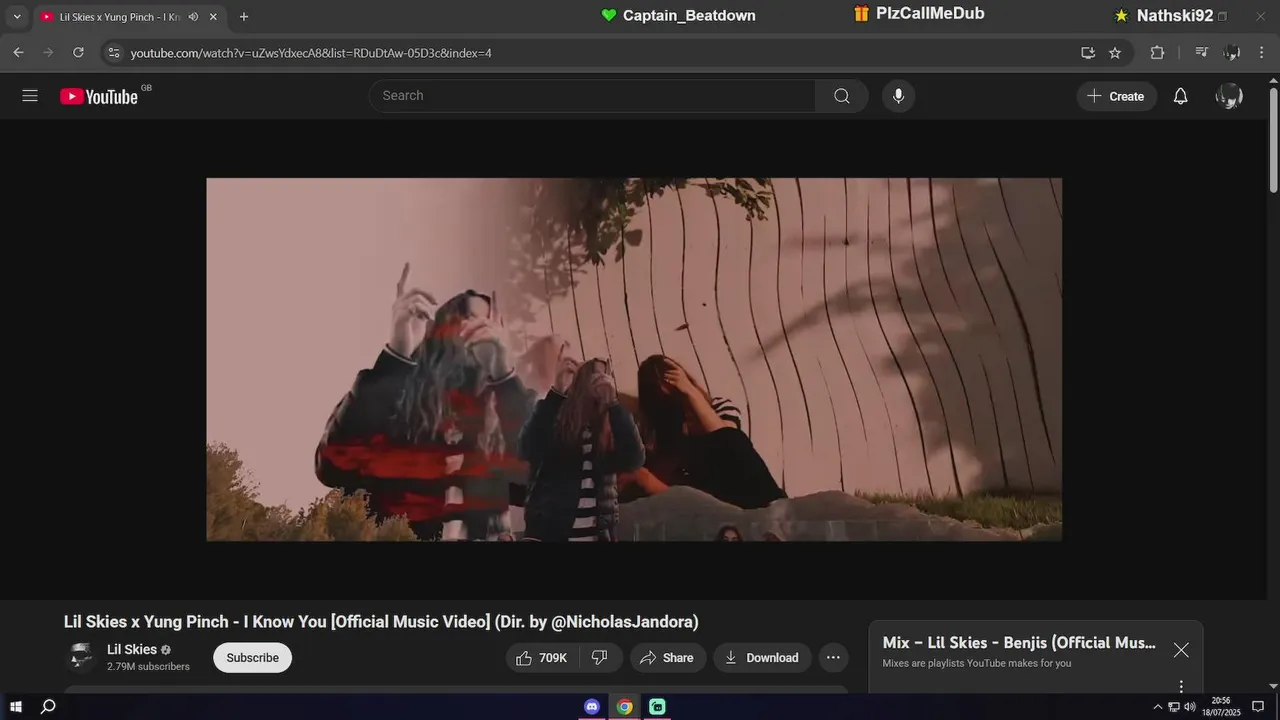Go back in browser history
Screen dimensions: 1280x720
pos(18,52)
